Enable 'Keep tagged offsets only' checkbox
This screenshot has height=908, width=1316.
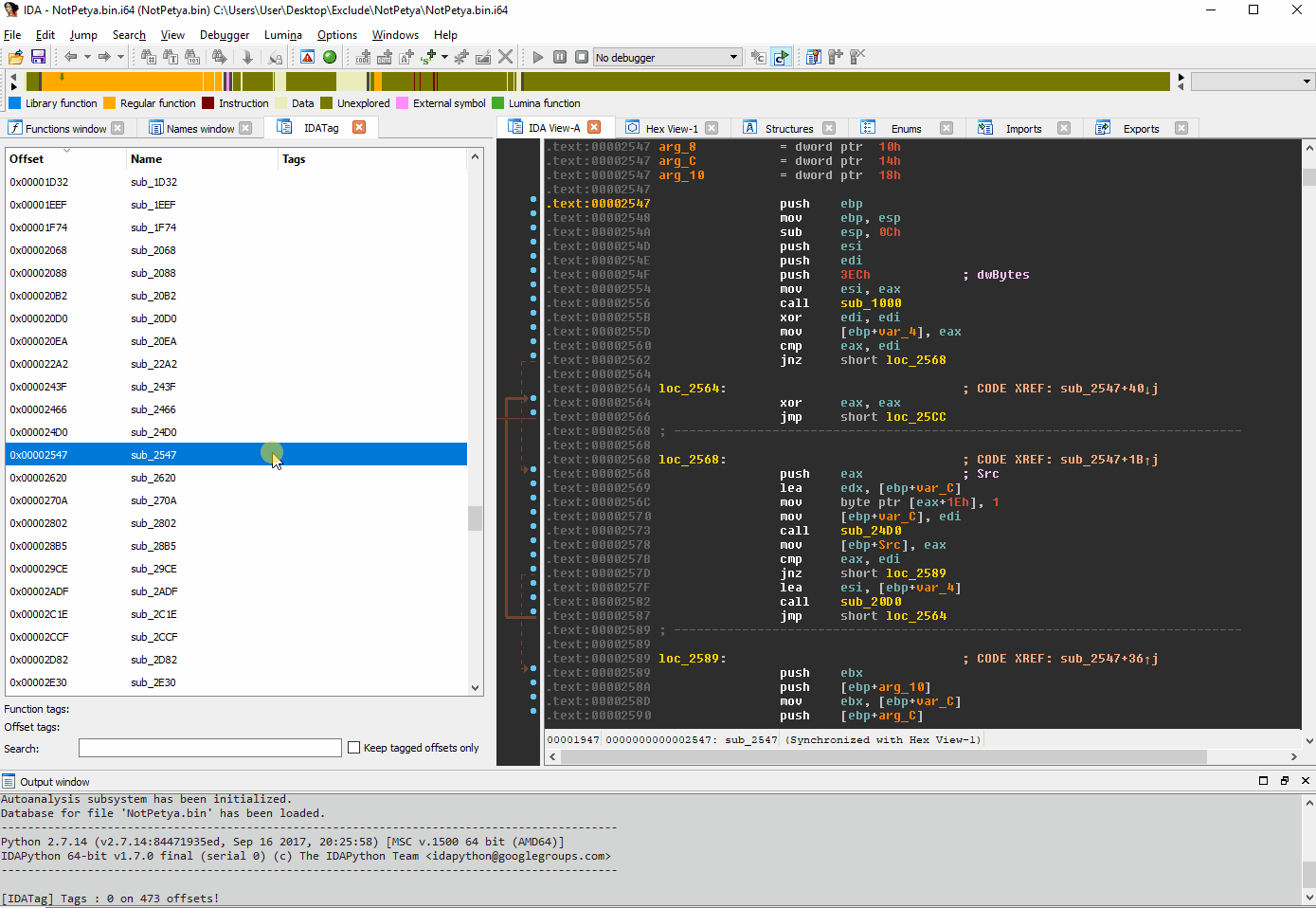tap(354, 748)
